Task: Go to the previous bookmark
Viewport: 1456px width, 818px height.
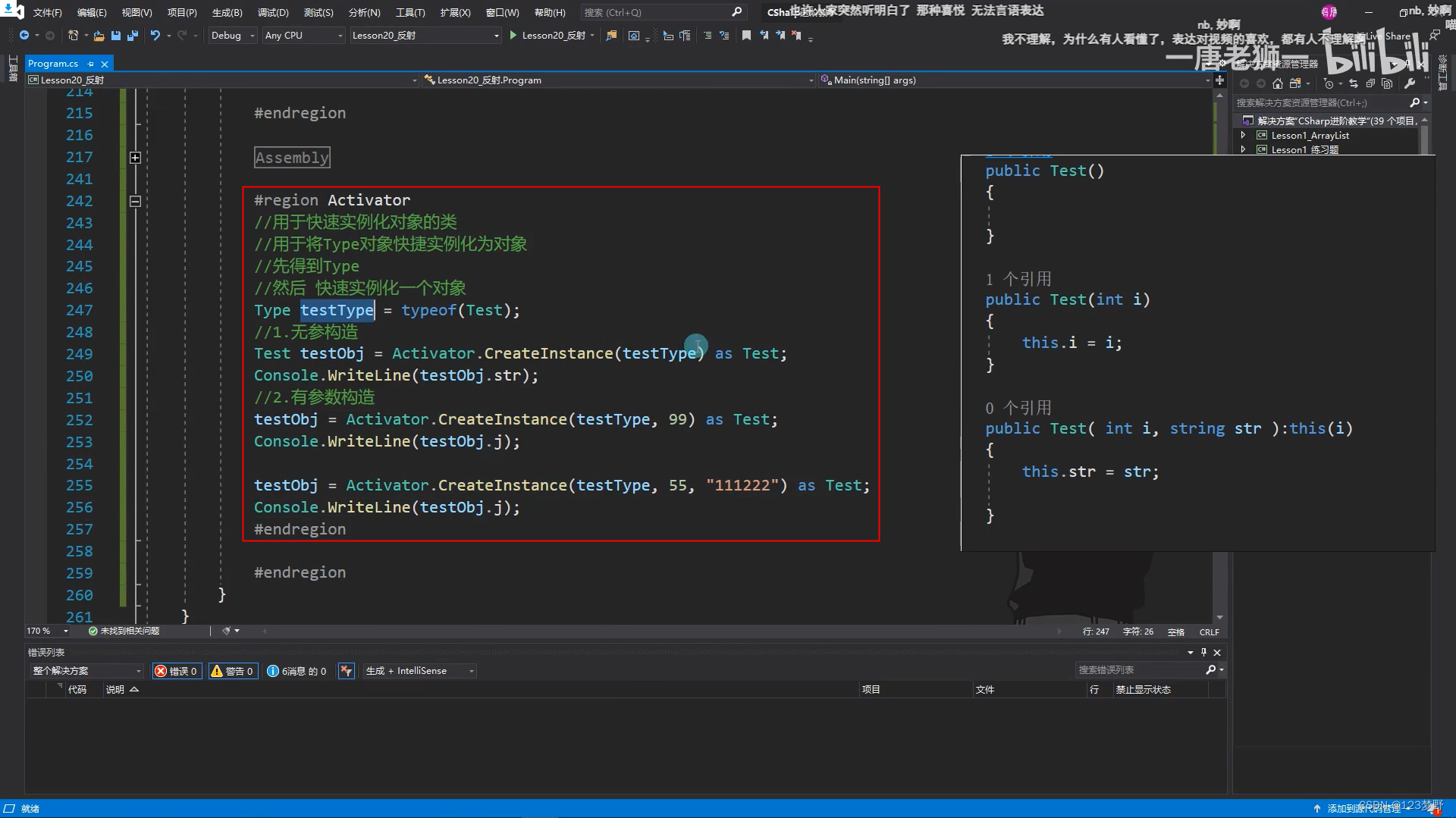Action: (764, 36)
